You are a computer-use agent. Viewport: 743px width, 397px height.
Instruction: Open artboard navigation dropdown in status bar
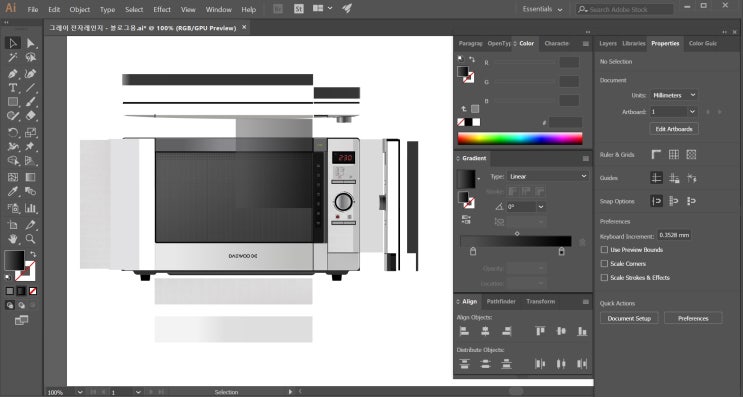138,392
